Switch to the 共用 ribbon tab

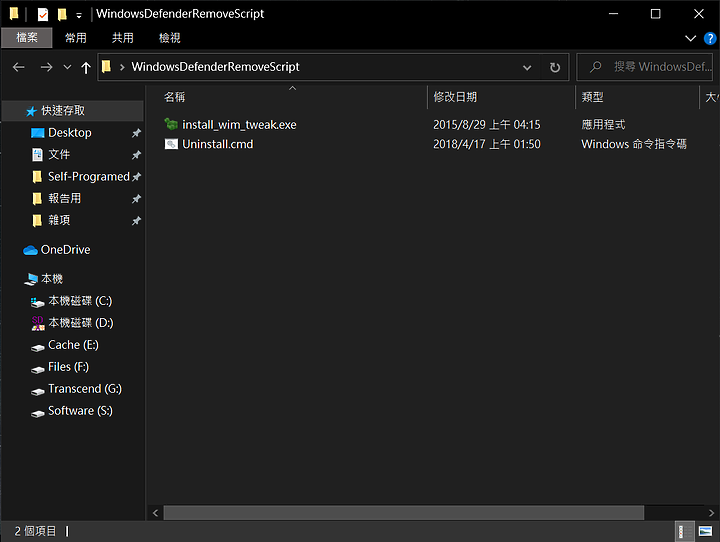[123, 38]
